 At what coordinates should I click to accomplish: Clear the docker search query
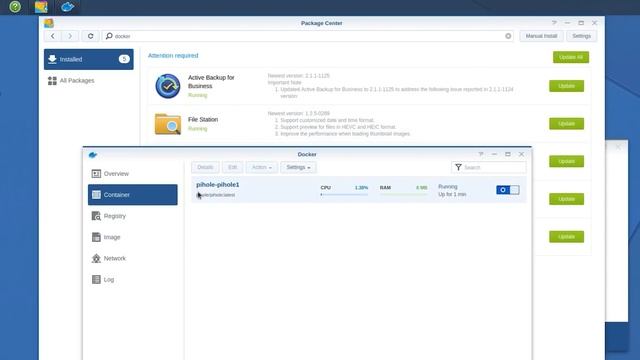tap(508, 36)
